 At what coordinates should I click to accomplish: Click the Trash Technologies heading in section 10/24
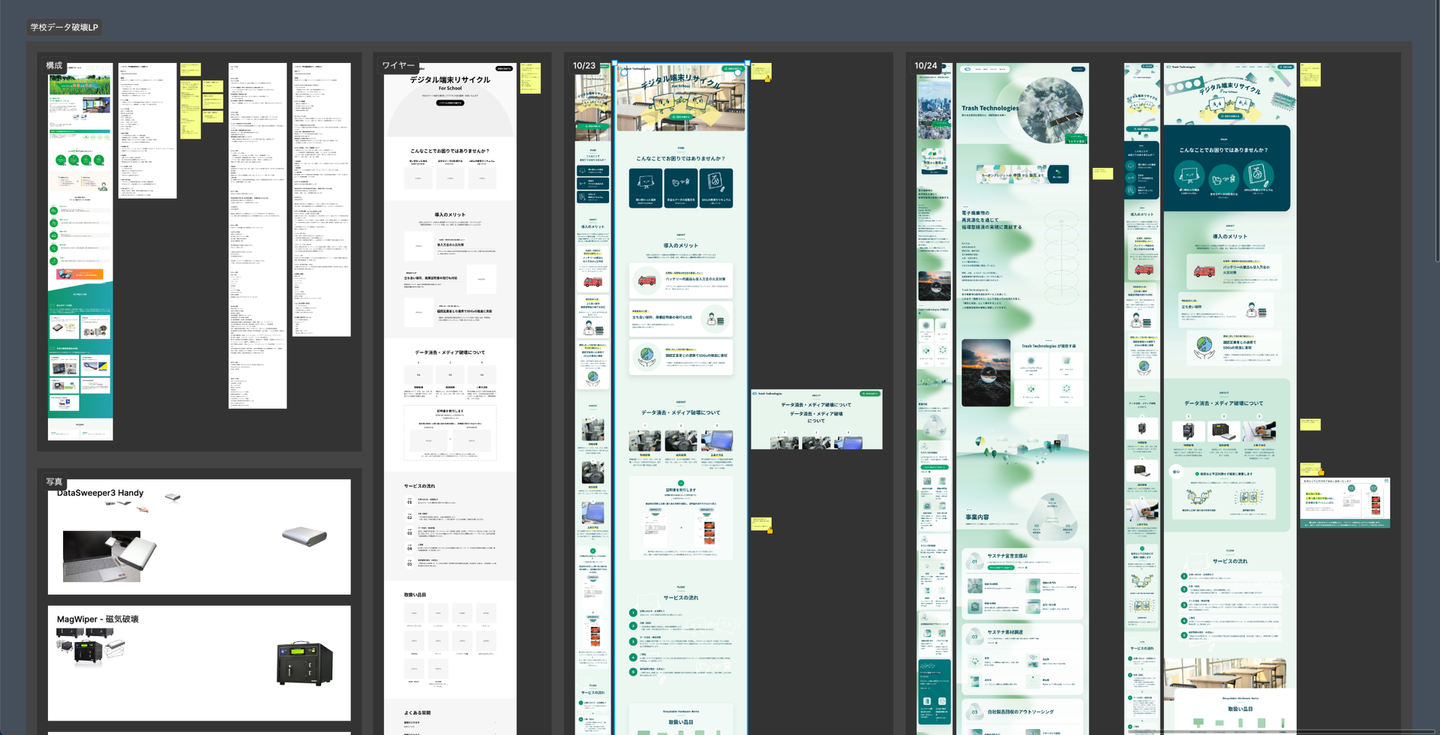[x=990, y=108]
